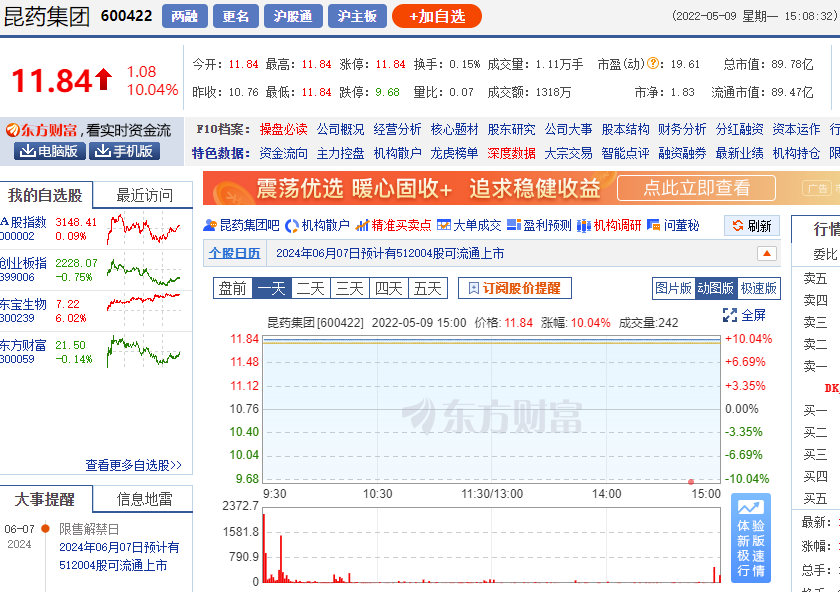
Task: Click the 问董秘 chat icon
Action: pos(653,226)
